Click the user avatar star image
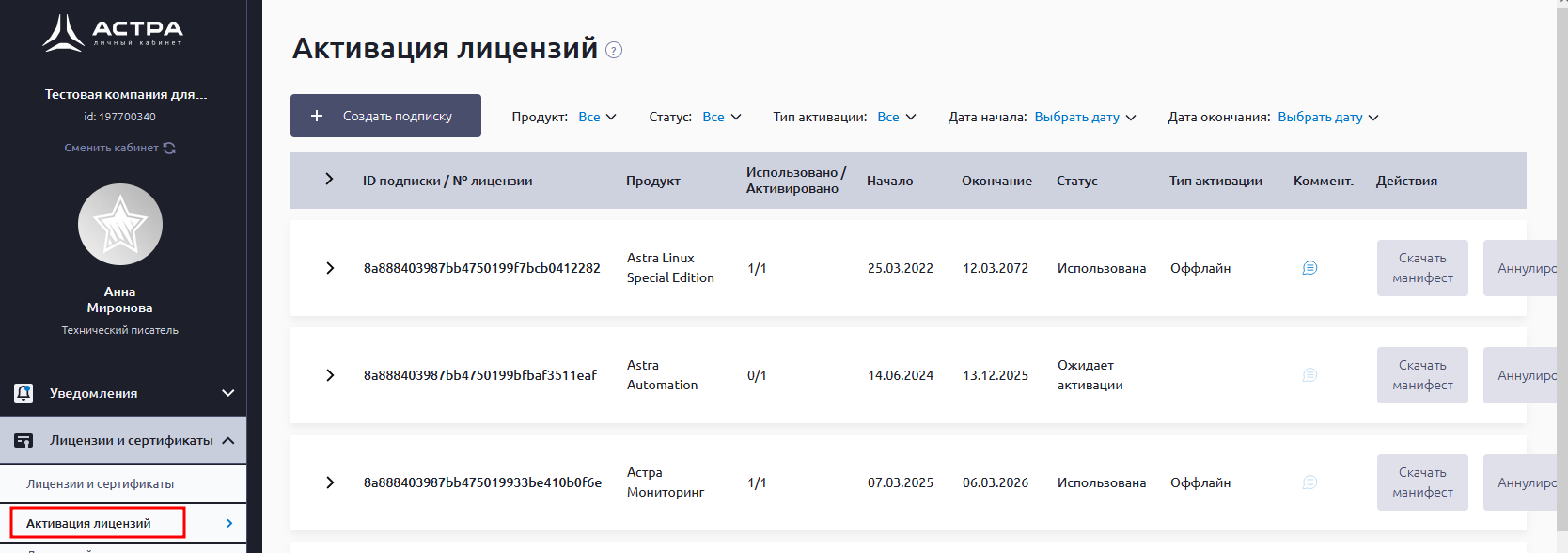 [x=120, y=225]
